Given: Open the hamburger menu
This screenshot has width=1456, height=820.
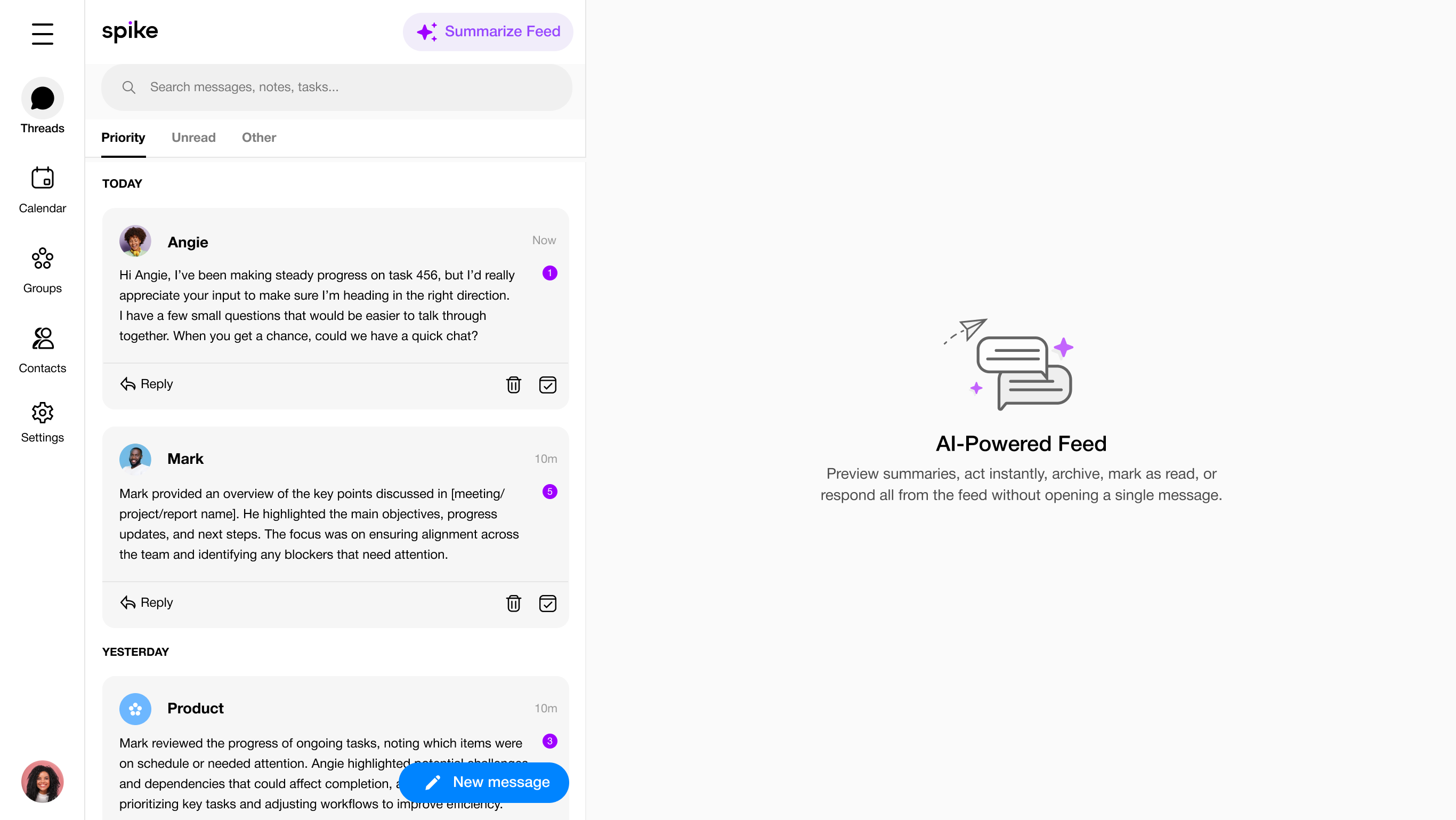Looking at the screenshot, I should pyautogui.click(x=43, y=34).
